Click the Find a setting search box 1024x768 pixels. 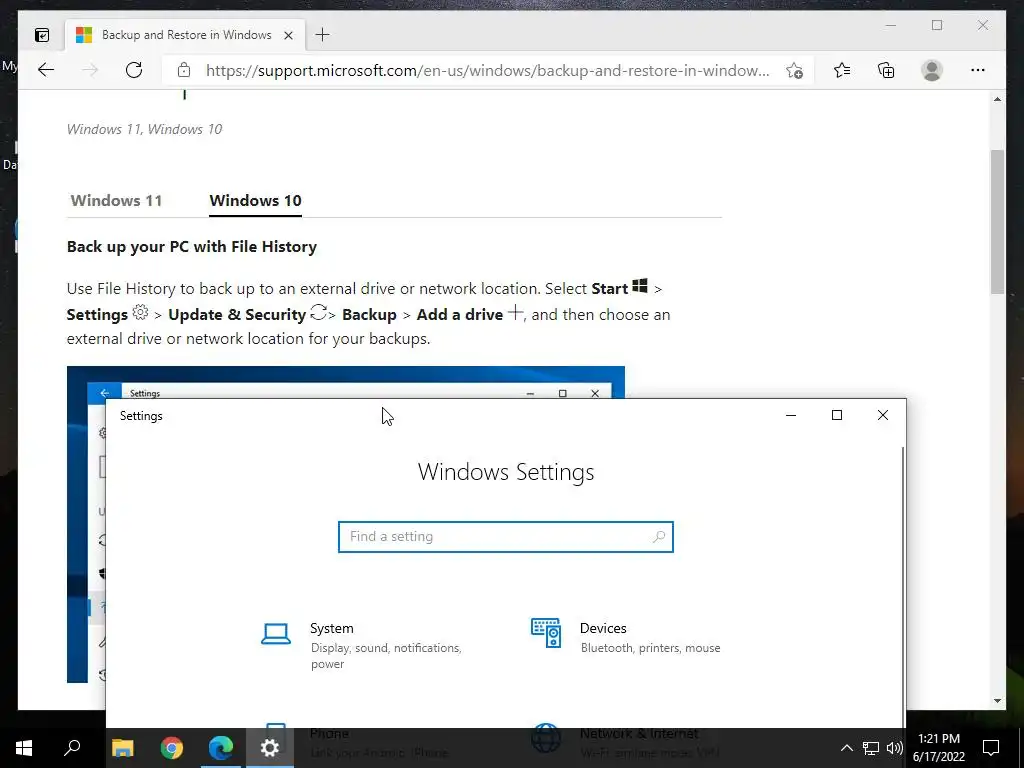tap(505, 537)
